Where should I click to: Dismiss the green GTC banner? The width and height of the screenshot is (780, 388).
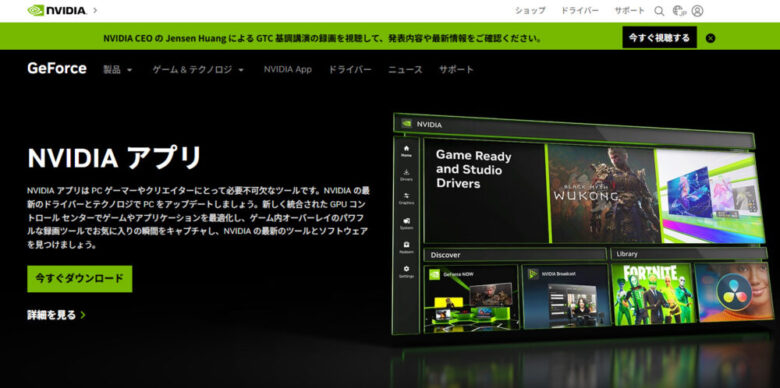tap(710, 38)
